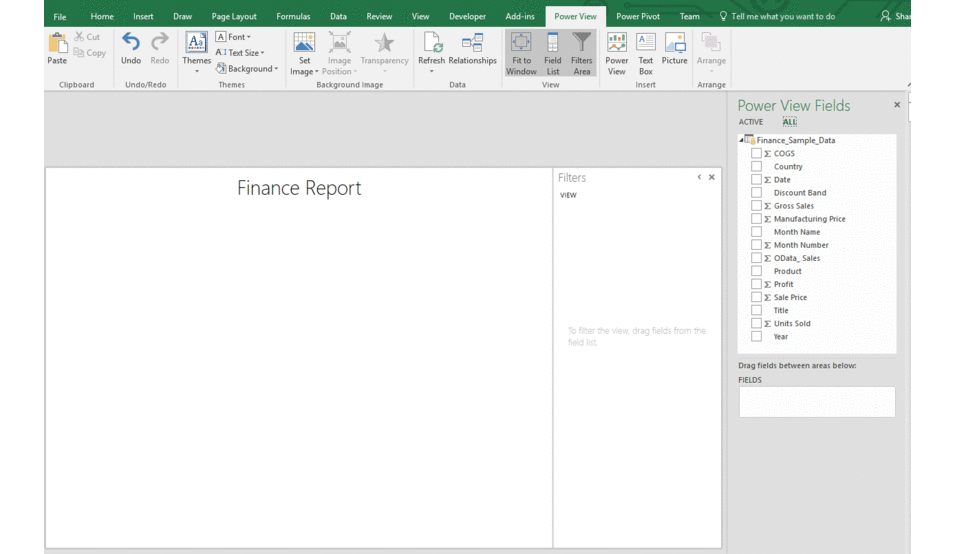954x554 pixels.
Task: Select the OData_ Sales field name
Action: pyautogui.click(x=796, y=258)
